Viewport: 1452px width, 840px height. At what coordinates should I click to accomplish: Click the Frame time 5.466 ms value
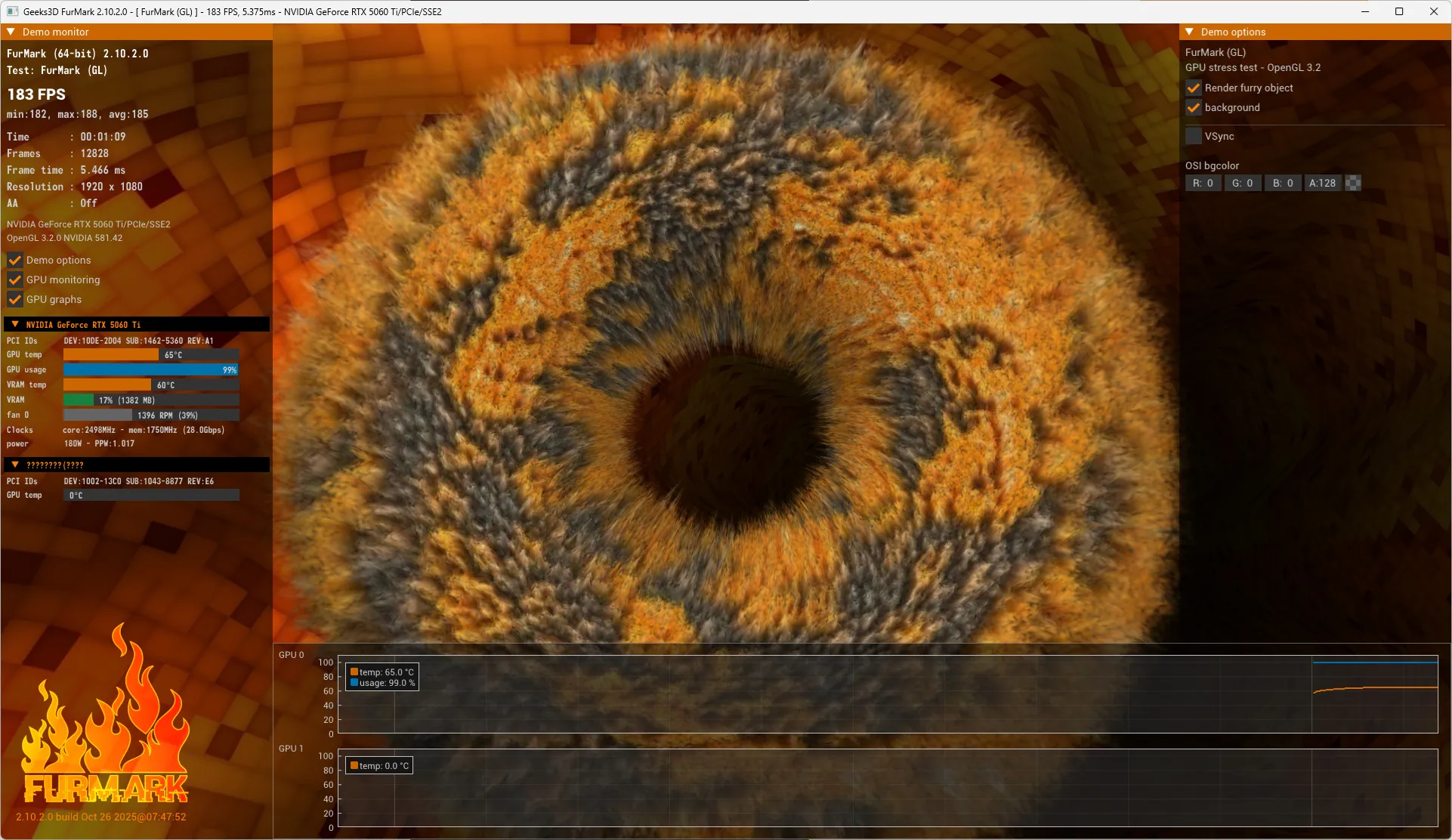click(103, 170)
